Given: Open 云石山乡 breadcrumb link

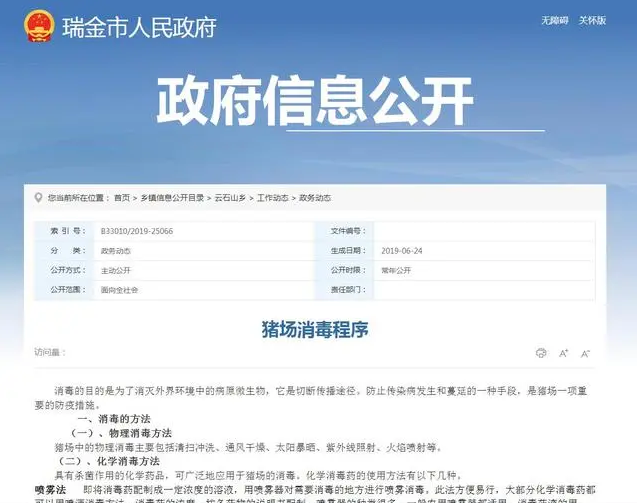Looking at the screenshot, I should click(x=230, y=198).
